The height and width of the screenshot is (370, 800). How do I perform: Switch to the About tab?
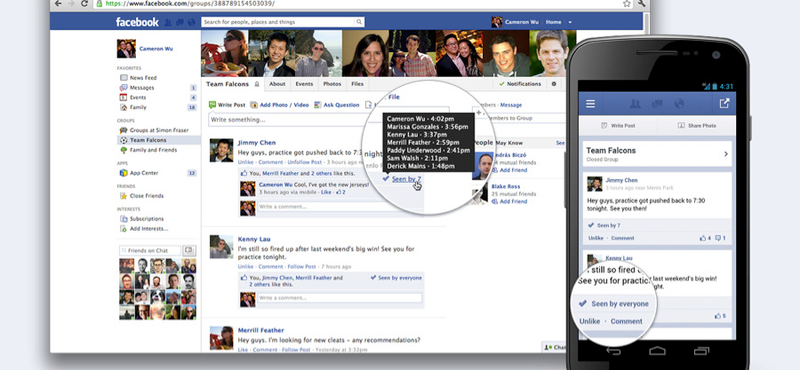pos(278,84)
